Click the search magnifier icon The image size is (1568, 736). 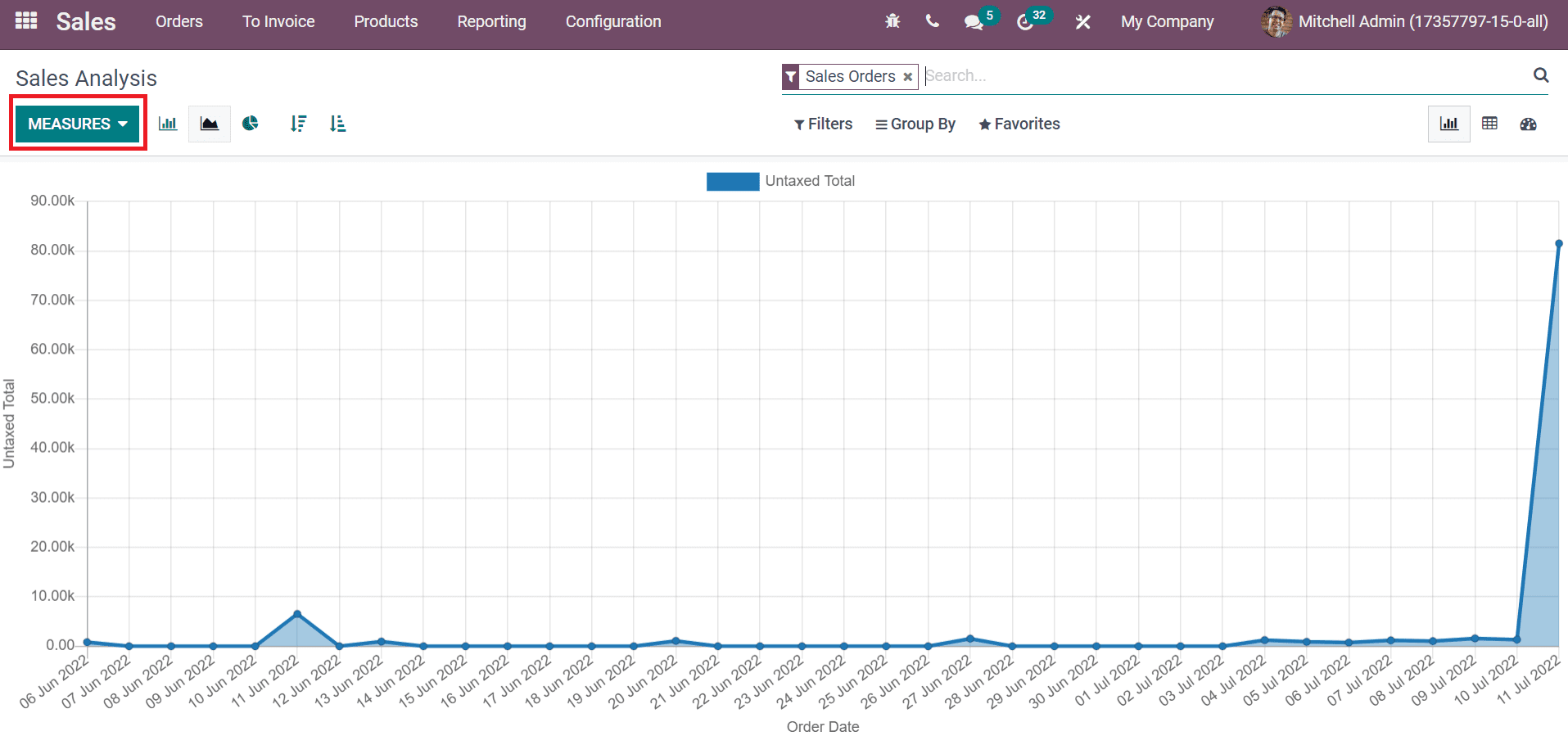point(1540,75)
